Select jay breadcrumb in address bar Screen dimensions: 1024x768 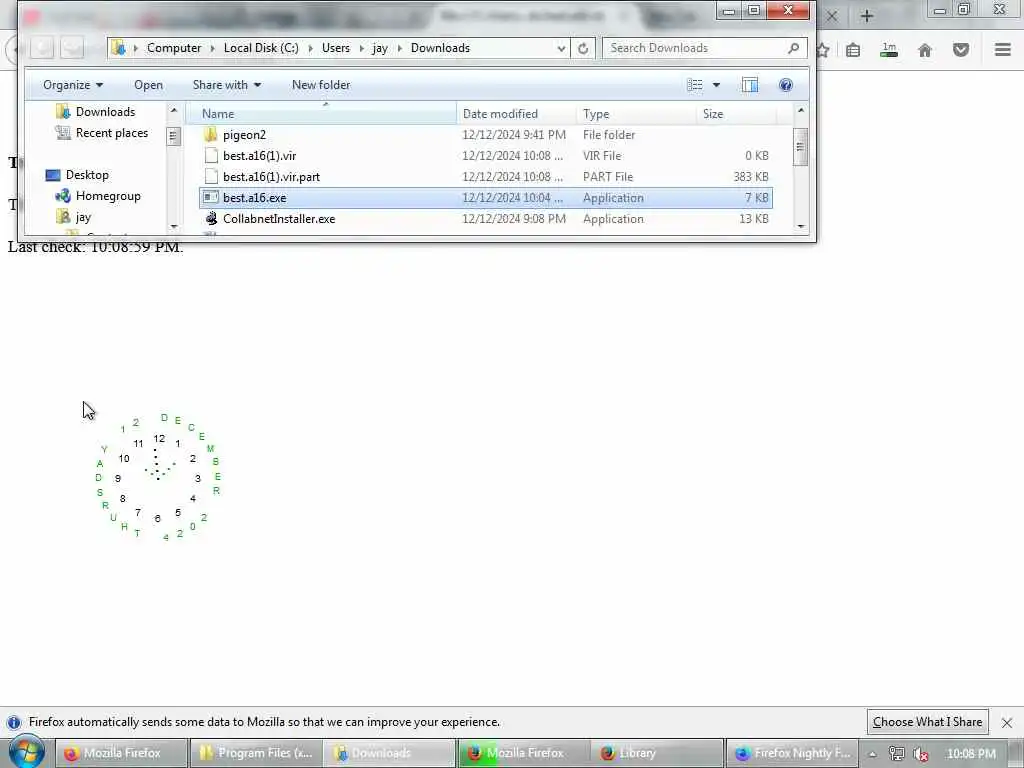380,48
